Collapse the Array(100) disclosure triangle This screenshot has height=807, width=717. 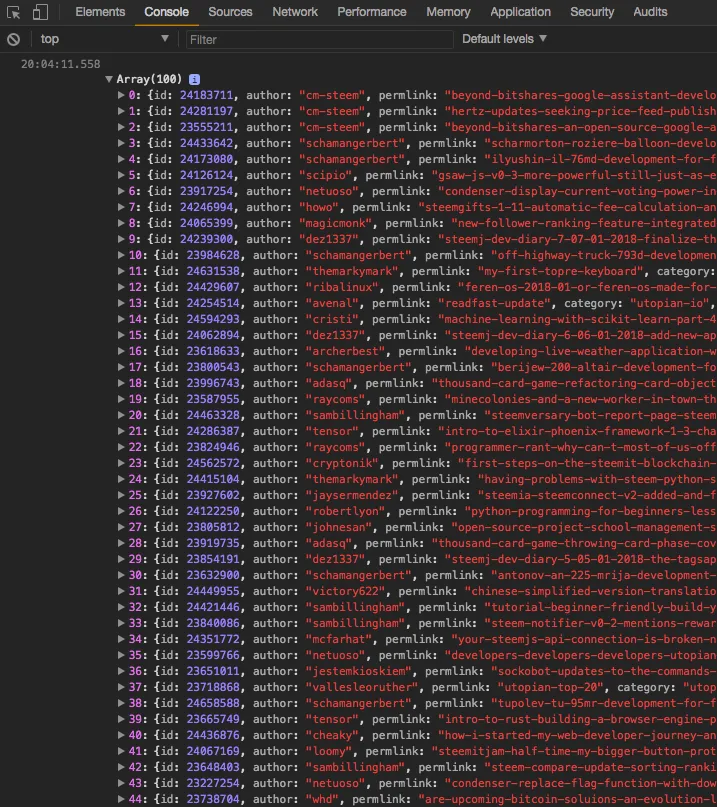109,79
